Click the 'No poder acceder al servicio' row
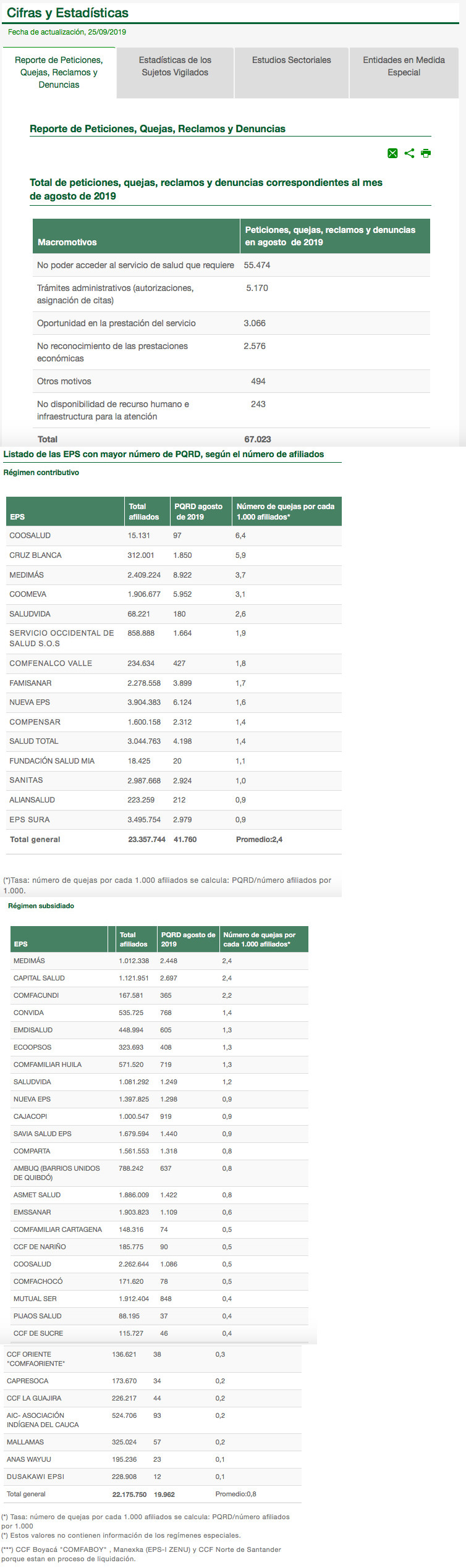The image size is (466, 1568). click(x=135, y=265)
